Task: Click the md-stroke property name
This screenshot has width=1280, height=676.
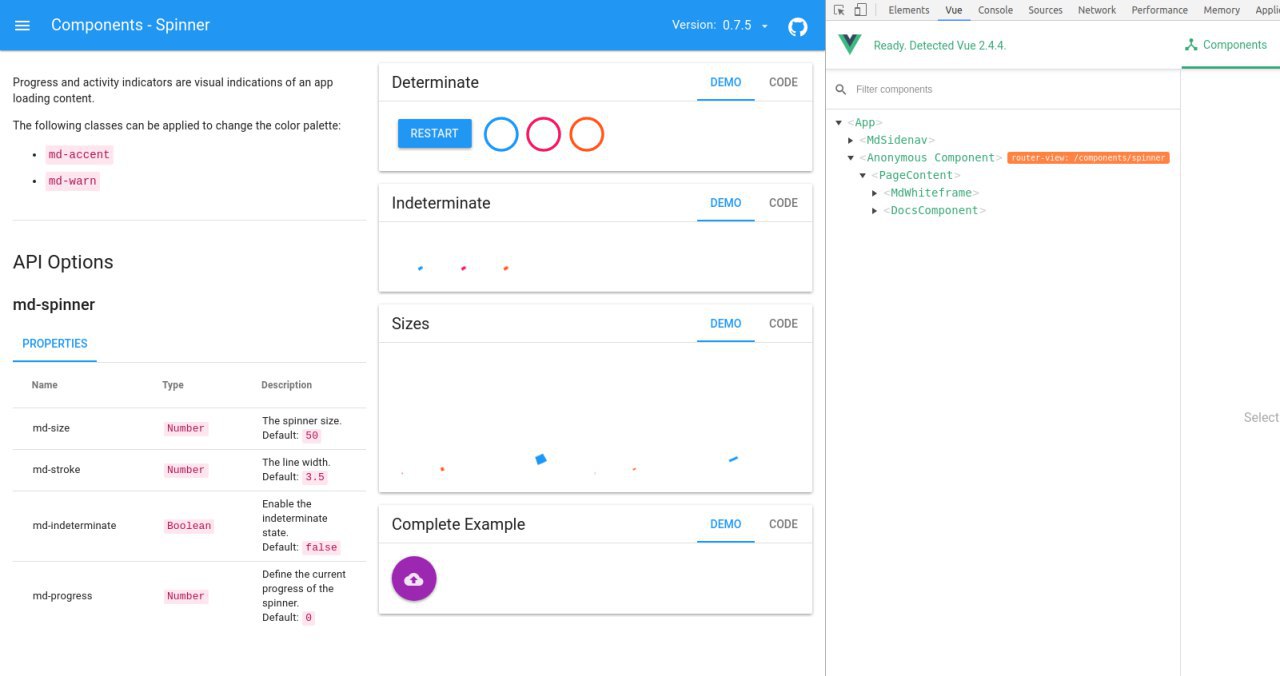Action: pyautogui.click(x=56, y=469)
